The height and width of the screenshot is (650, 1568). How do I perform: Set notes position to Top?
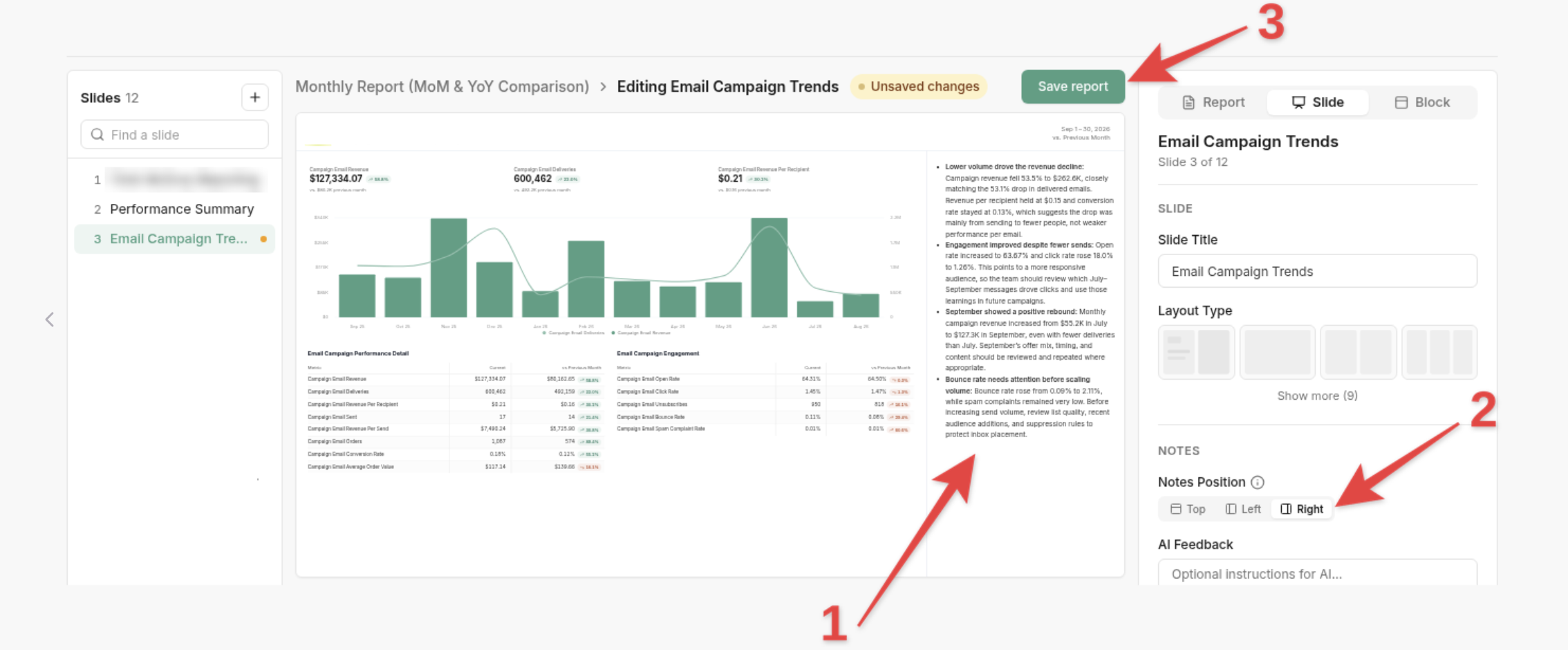click(x=1188, y=509)
